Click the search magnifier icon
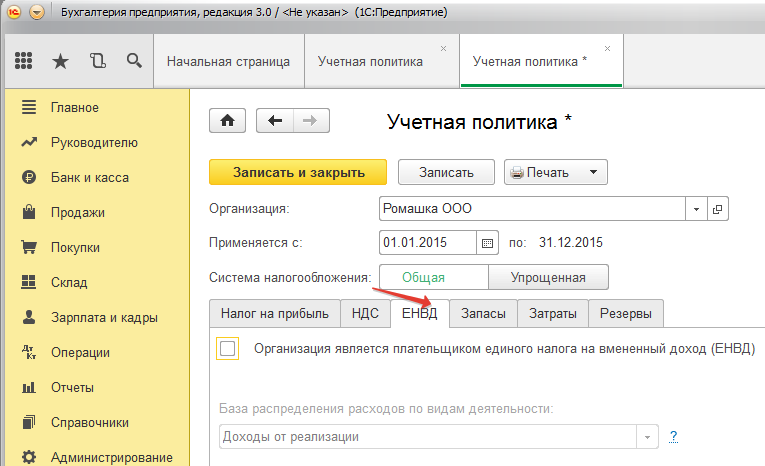The width and height of the screenshot is (765, 466). 133,61
